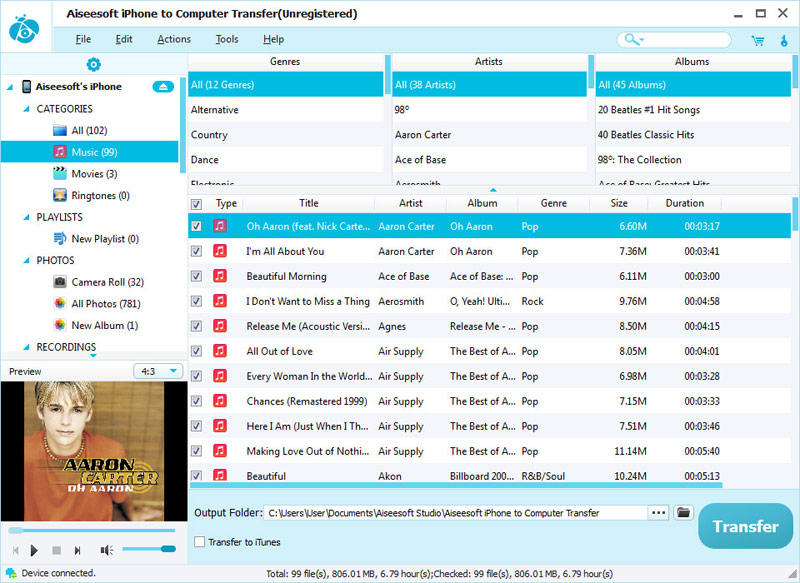800x583 pixels.
Task: Adjust the preview volume slider
Action: (148, 549)
